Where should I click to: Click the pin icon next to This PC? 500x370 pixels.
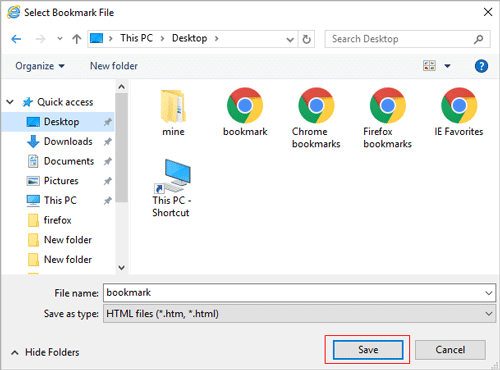107,201
